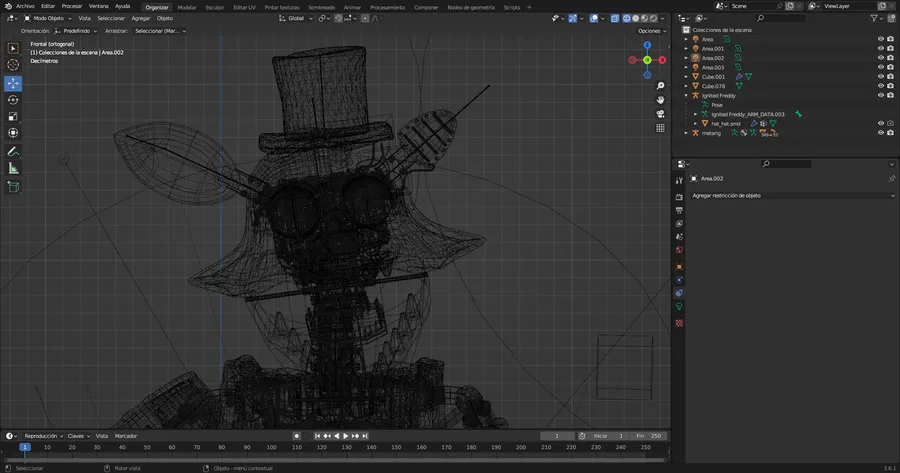The image size is (900, 473).
Task: Open the Output properties tab
Action: click(679, 210)
